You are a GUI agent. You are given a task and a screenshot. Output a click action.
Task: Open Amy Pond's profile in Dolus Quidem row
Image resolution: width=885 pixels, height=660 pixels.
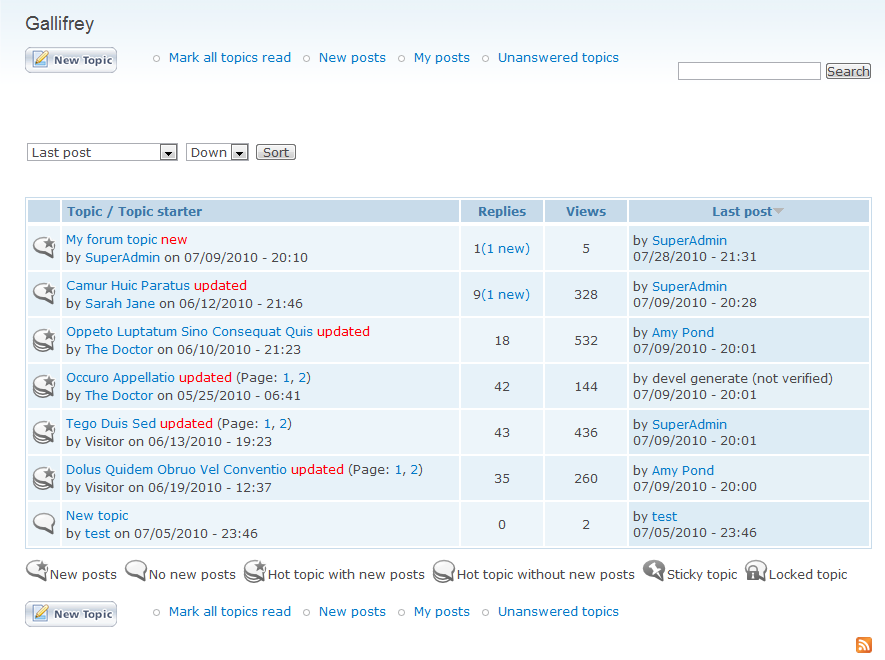[683, 470]
